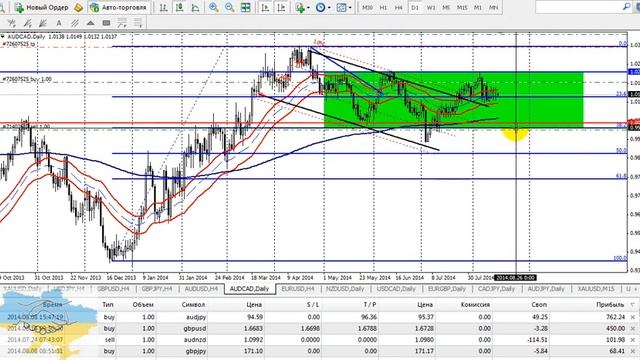Switch chart to line chart type
640x360 pixels.
[x=195, y=7]
